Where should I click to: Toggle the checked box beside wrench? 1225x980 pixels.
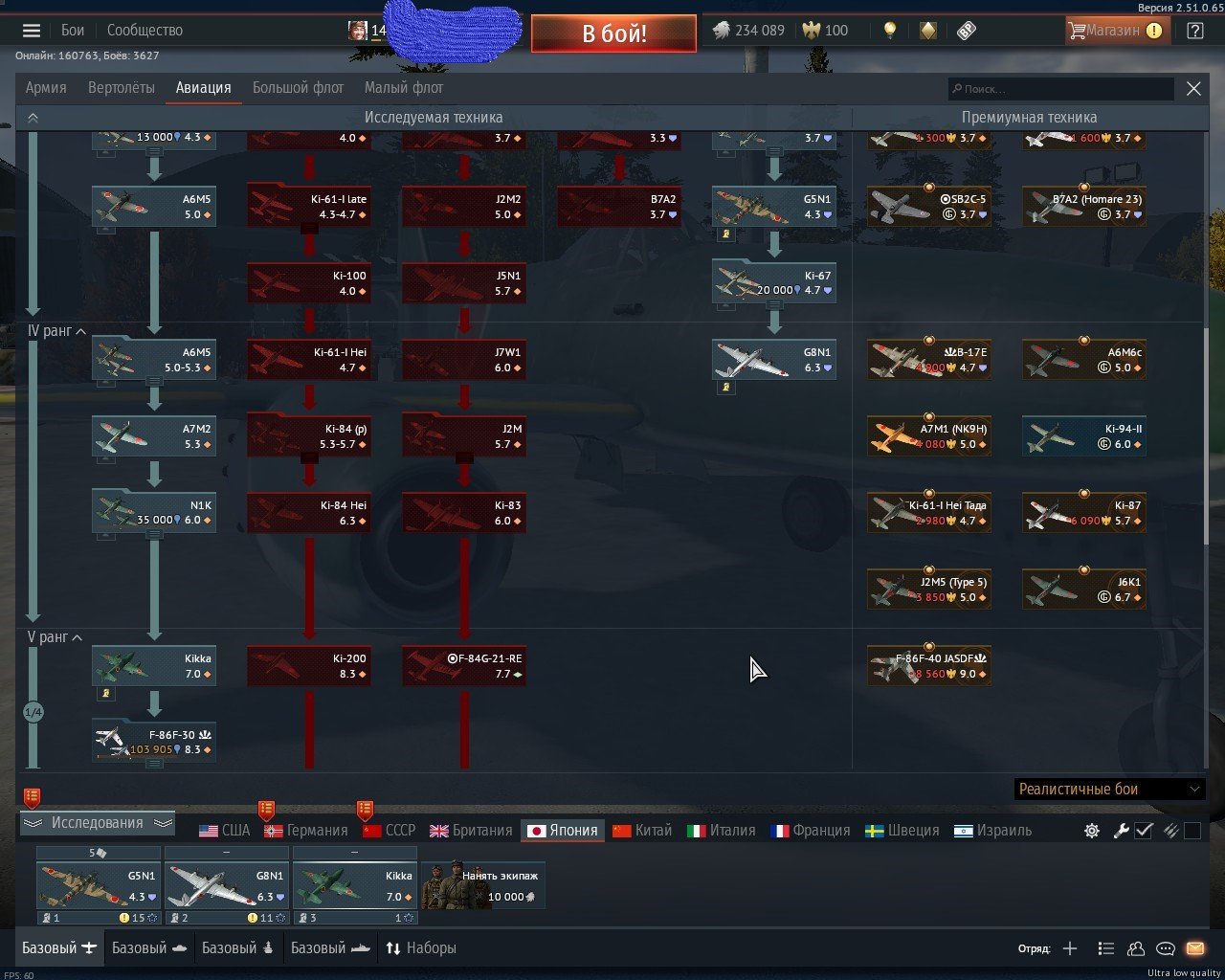(1144, 831)
